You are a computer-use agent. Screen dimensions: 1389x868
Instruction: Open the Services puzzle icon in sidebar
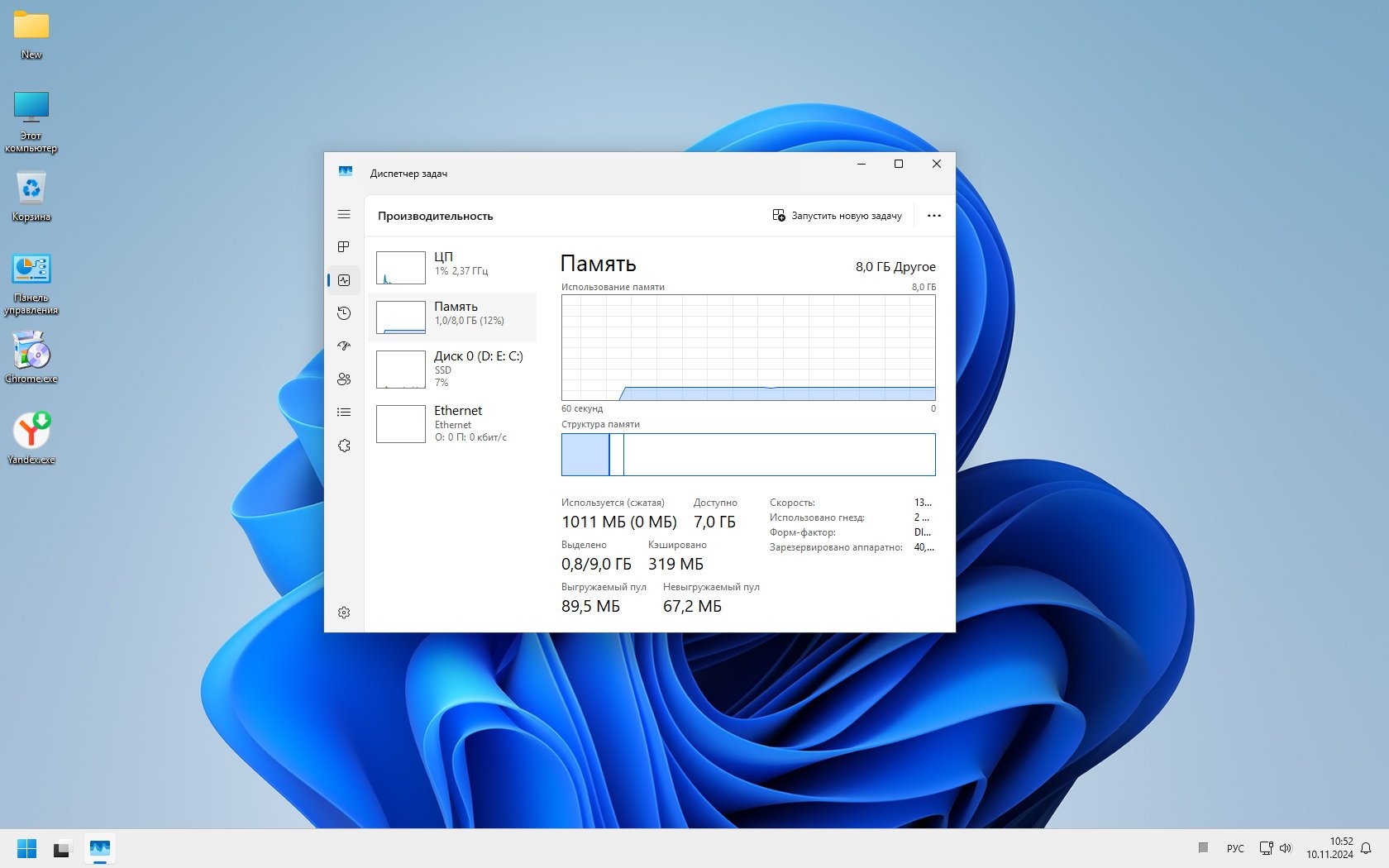tap(344, 446)
